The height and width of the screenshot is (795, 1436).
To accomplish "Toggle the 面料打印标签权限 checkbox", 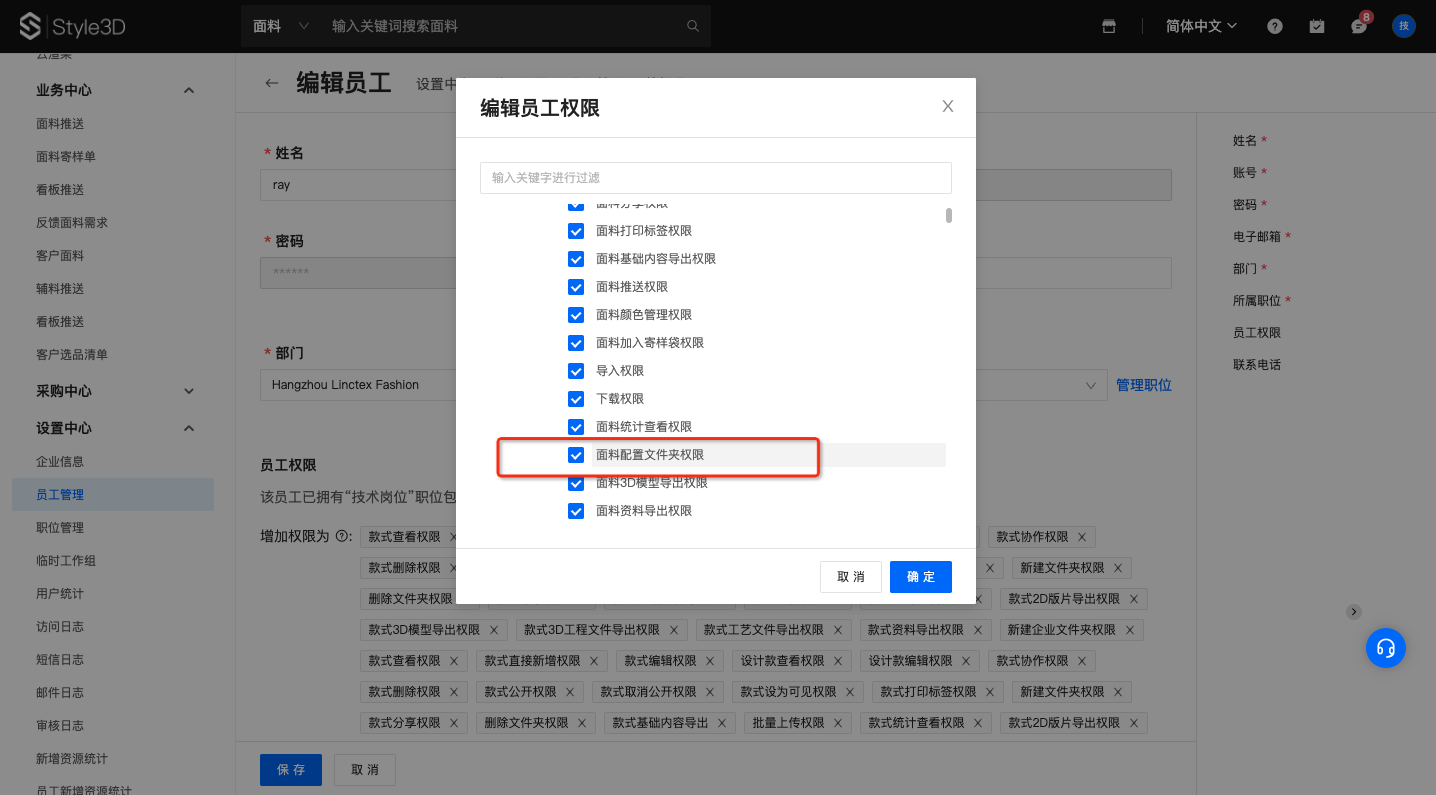I will (x=576, y=231).
